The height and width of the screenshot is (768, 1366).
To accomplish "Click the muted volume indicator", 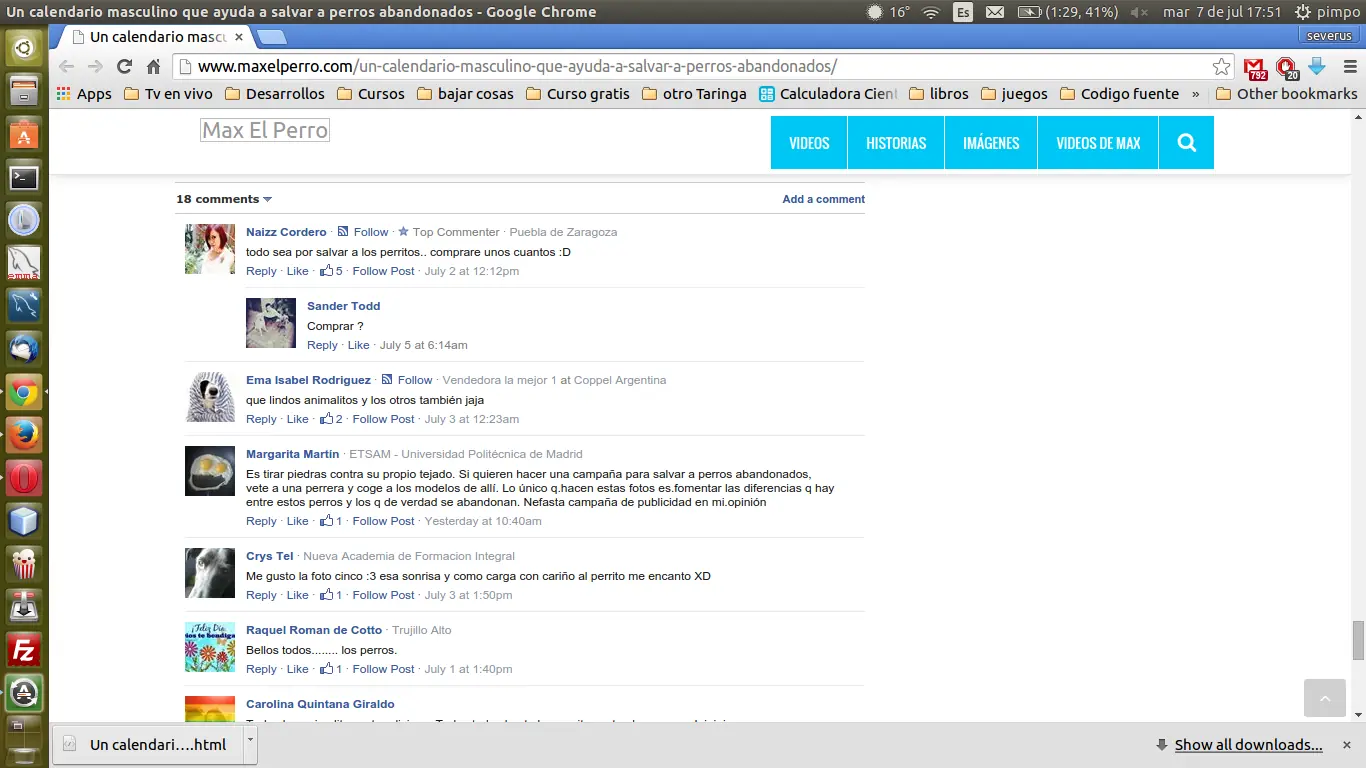I will (1138, 12).
